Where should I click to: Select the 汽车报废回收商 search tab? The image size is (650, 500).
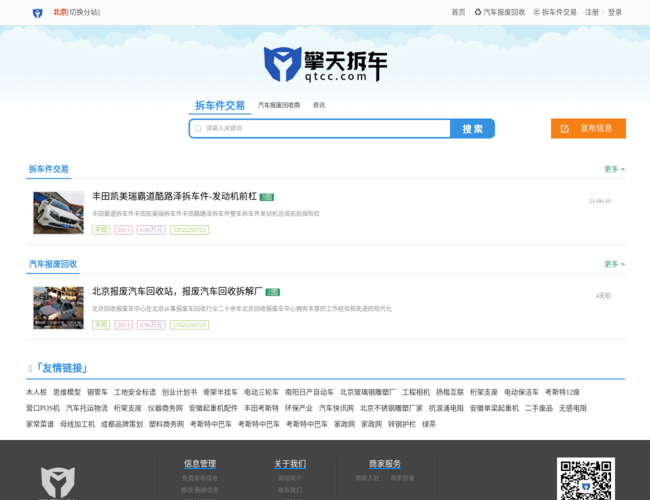279,105
